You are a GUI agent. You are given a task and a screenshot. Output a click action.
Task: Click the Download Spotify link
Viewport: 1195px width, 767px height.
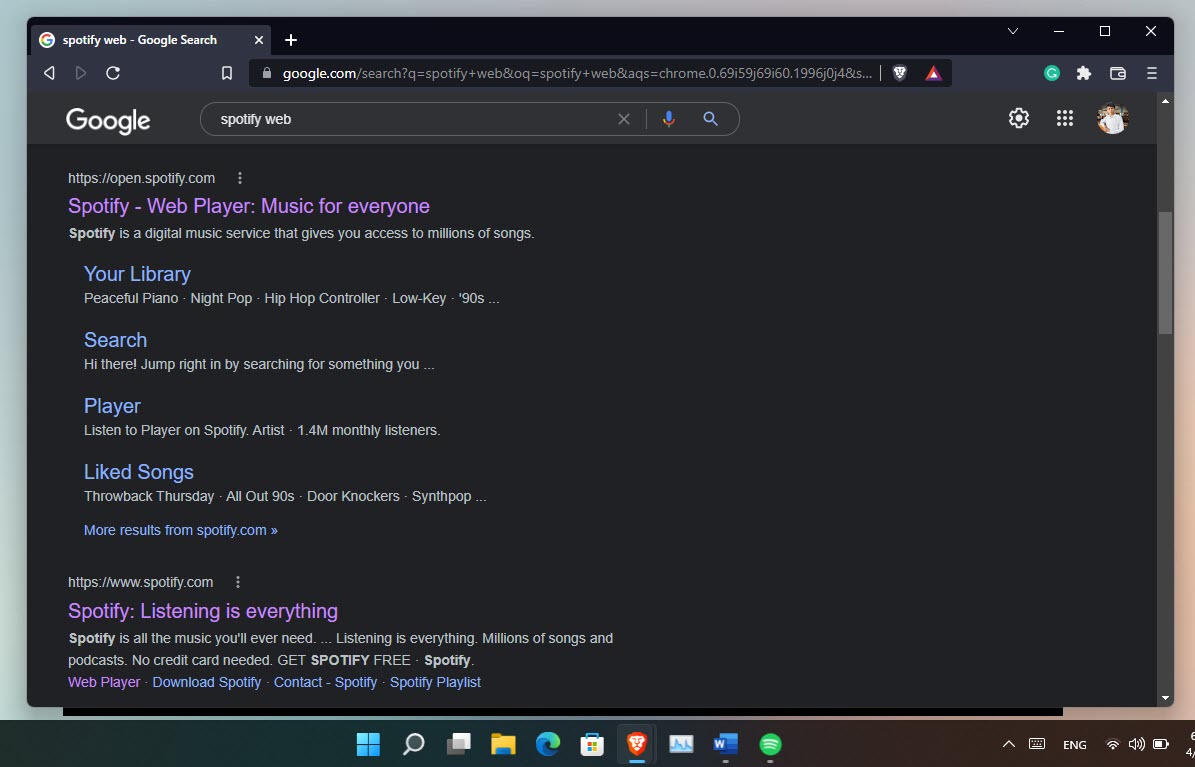(x=207, y=682)
